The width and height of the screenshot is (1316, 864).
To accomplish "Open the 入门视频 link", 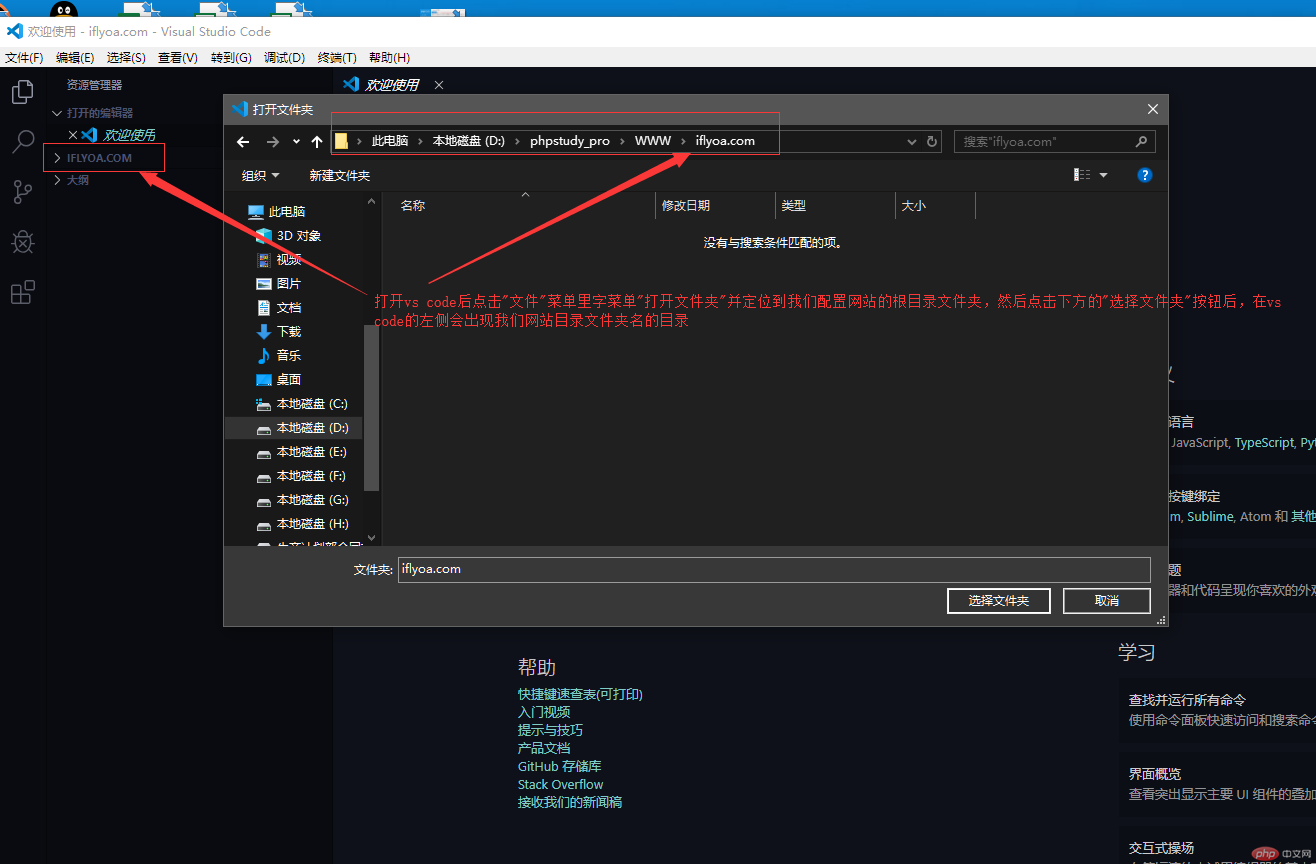I will click(544, 712).
